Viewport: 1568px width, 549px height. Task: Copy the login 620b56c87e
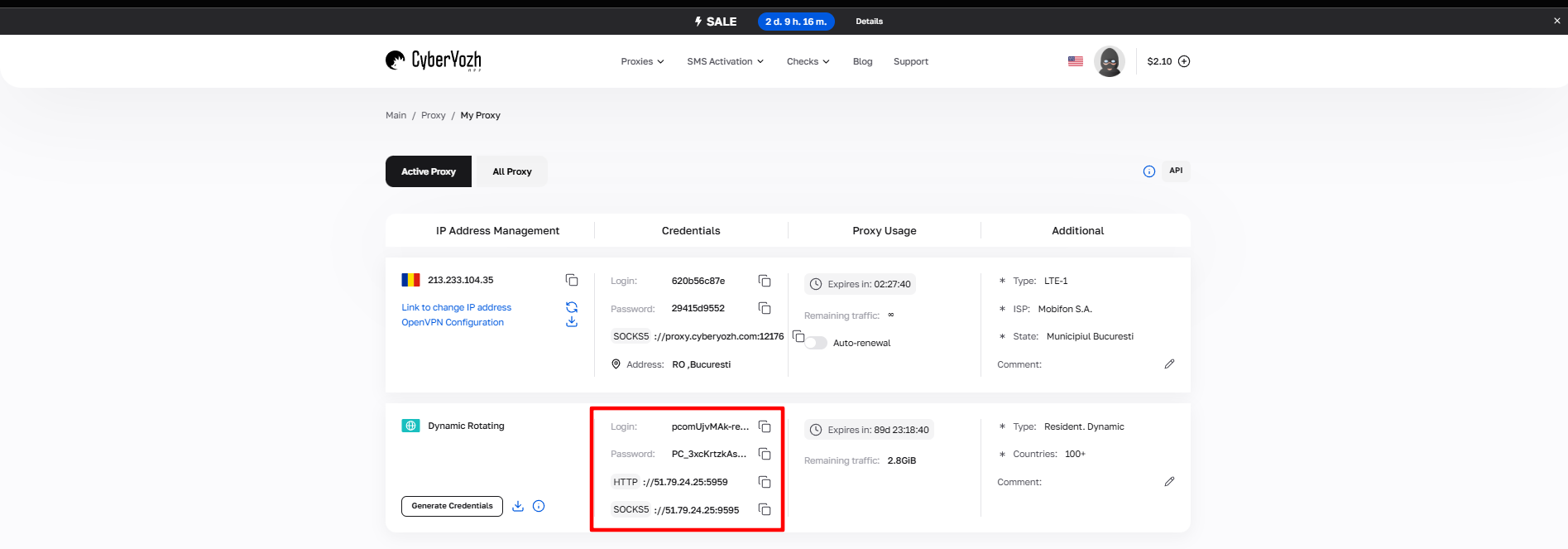[765, 281]
